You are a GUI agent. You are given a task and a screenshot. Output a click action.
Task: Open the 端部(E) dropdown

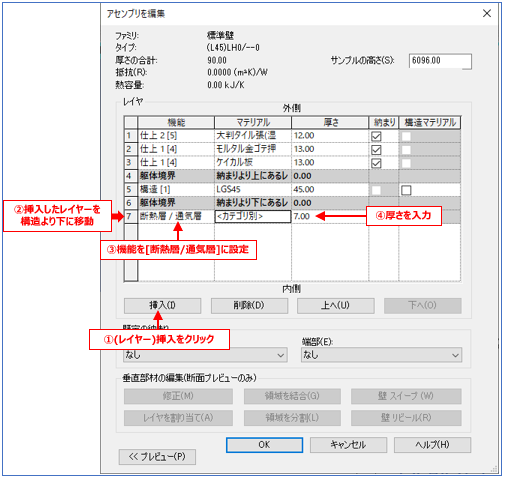pyautogui.click(x=381, y=355)
